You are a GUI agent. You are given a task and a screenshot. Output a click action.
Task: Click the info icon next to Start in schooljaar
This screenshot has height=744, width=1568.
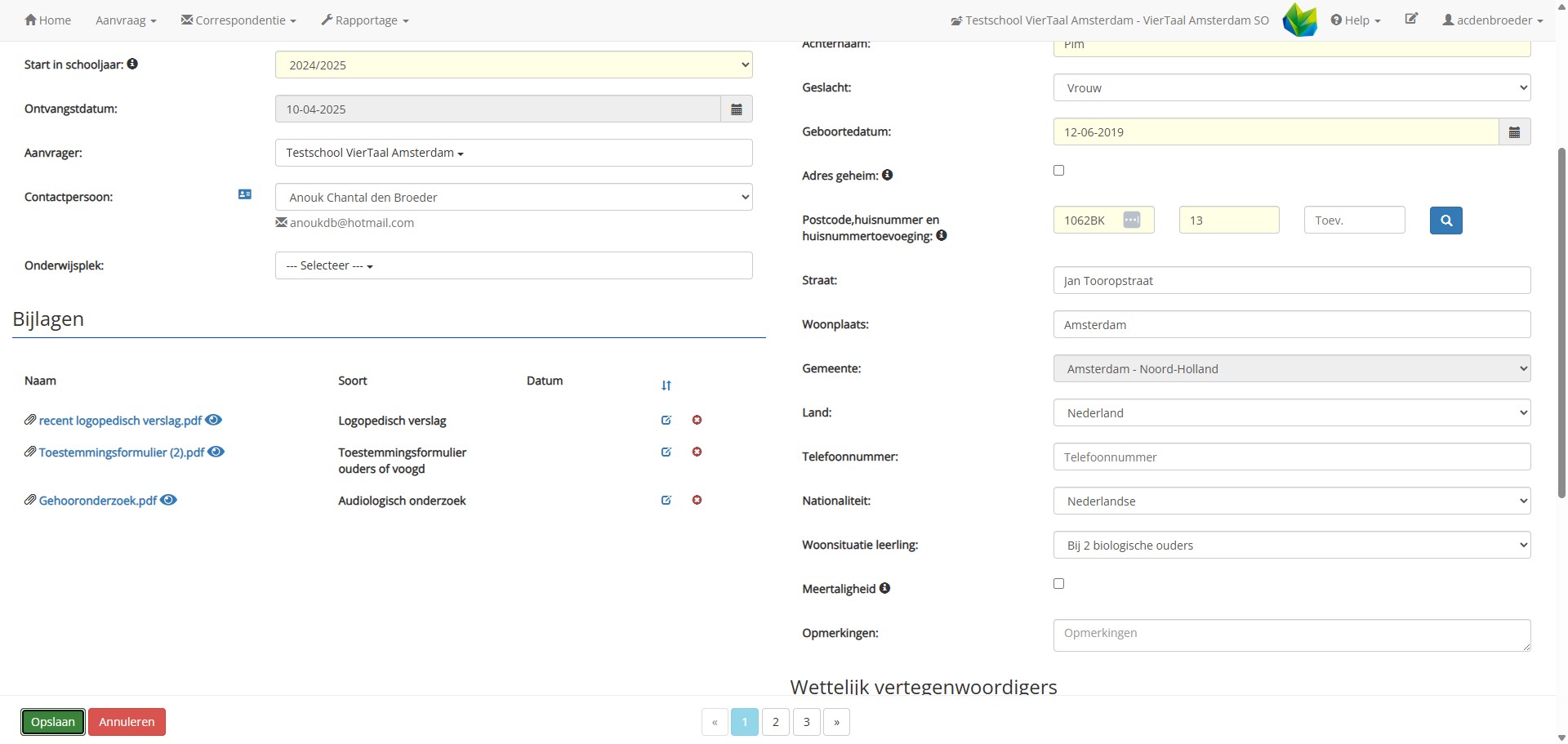(132, 64)
